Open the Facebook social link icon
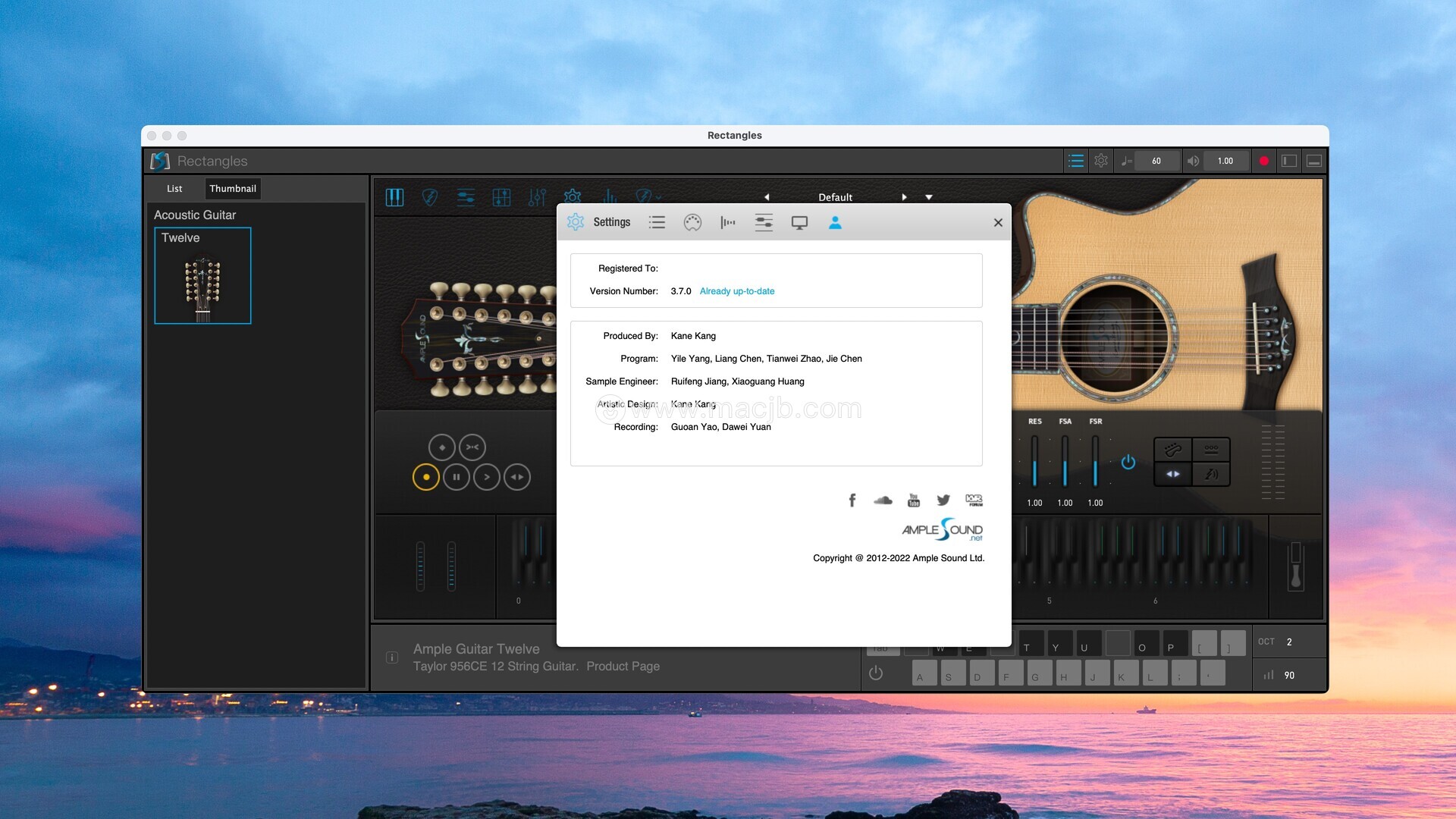This screenshot has width=1456, height=819. click(x=852, y=500)
